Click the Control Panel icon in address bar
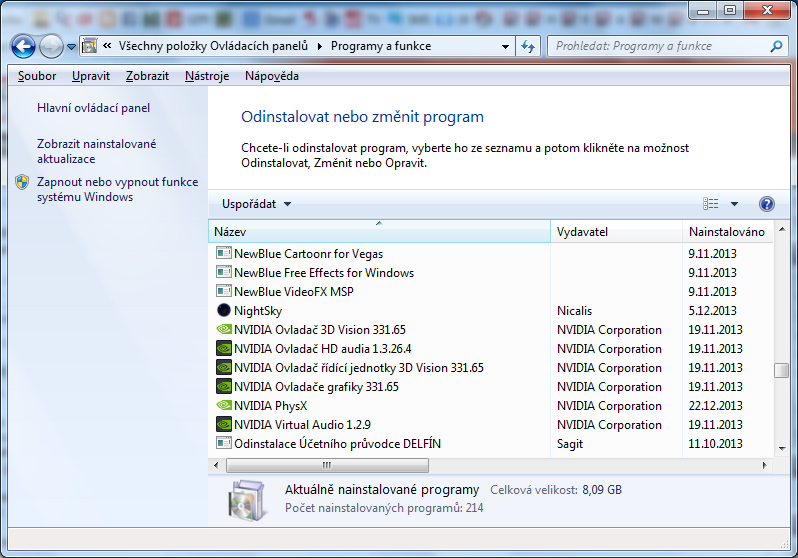The image size is (798, 558). tap(90, 46)
